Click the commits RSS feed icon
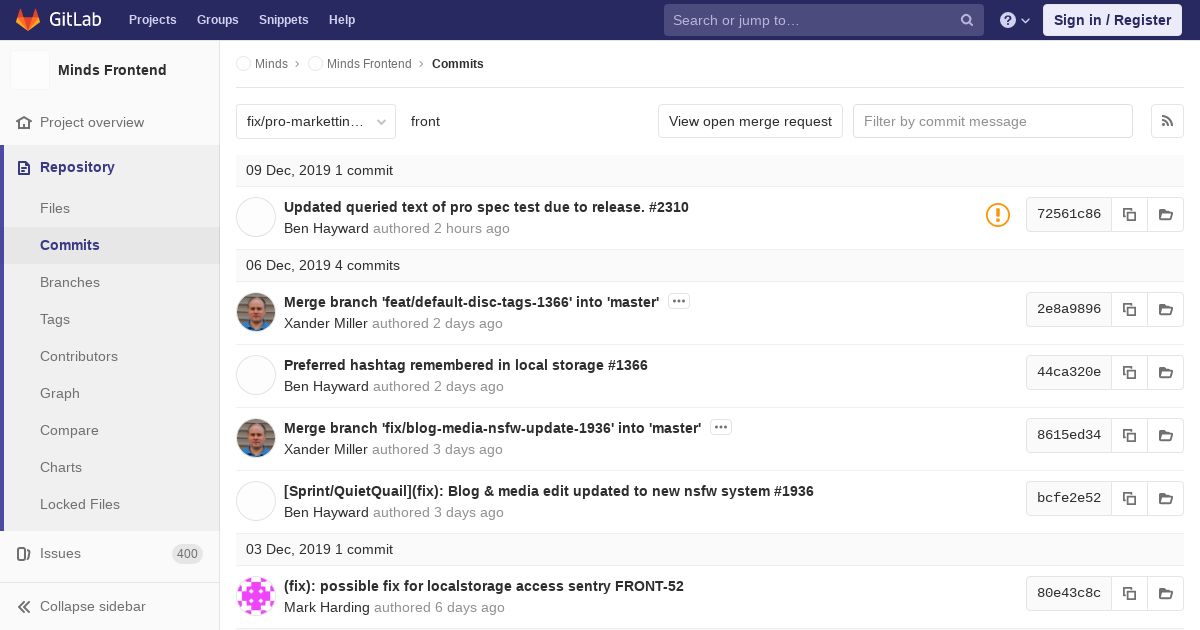Screen dimensions: 1200x630 coord(1167,121)
